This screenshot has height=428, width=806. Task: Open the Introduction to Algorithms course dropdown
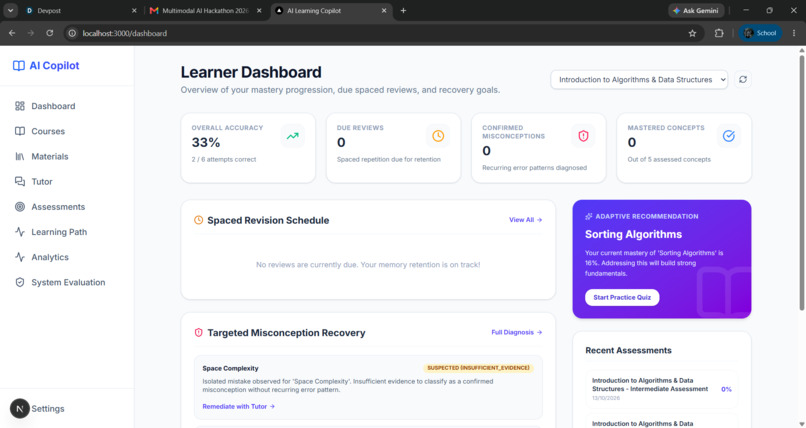click(639, 80)
